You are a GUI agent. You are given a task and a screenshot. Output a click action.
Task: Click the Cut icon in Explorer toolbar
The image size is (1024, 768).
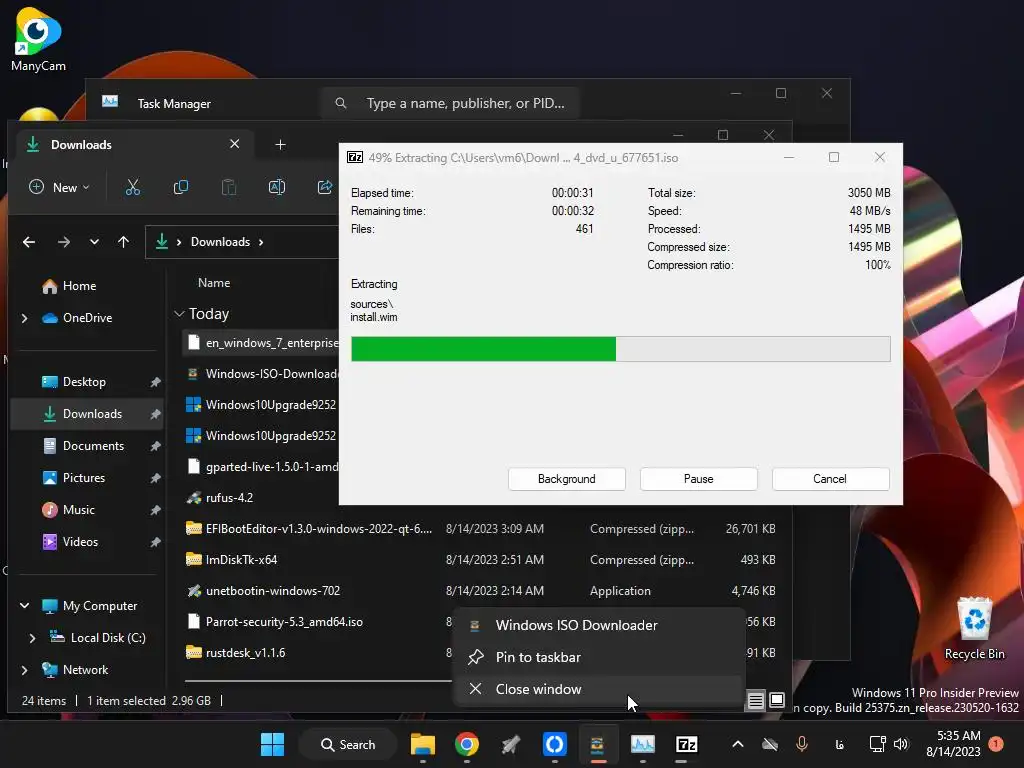coord(133,187)
